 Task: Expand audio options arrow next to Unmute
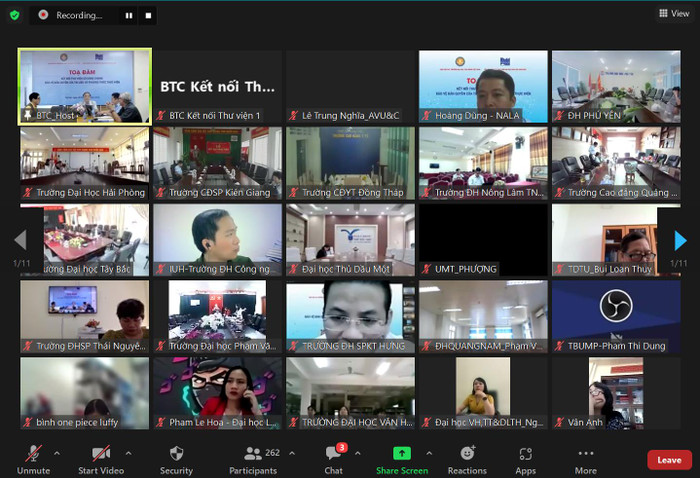click(57, 453)
